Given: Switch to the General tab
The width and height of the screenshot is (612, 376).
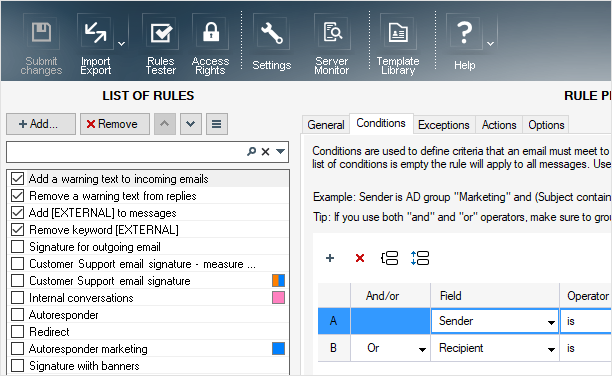Looking at the screenshot, I should [326, 125].
